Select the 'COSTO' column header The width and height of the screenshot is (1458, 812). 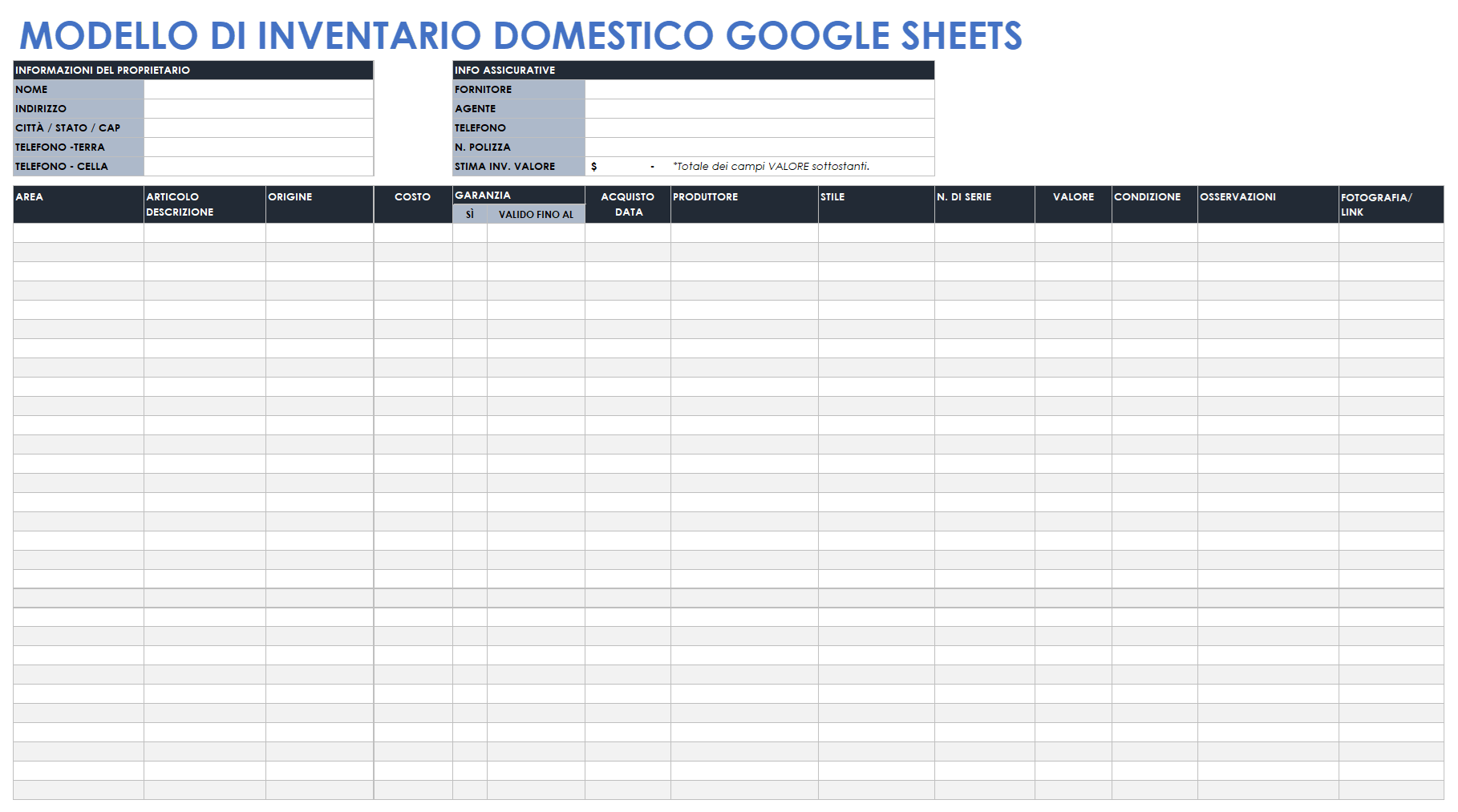pyautogui.click(x=413, y=204)
